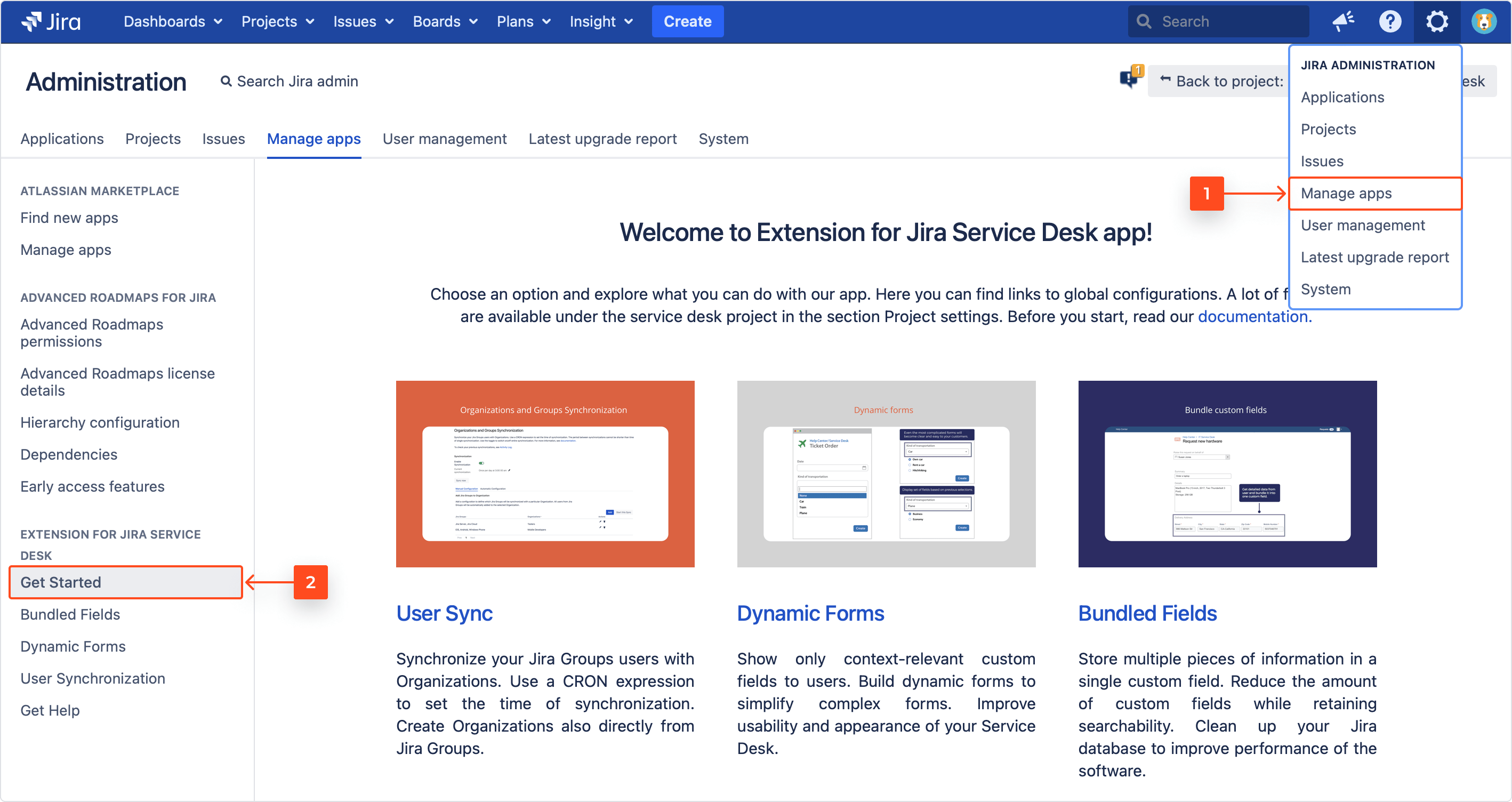Open the documentation link
This screenshot has width=1512, height=802.
point(1254,316)
